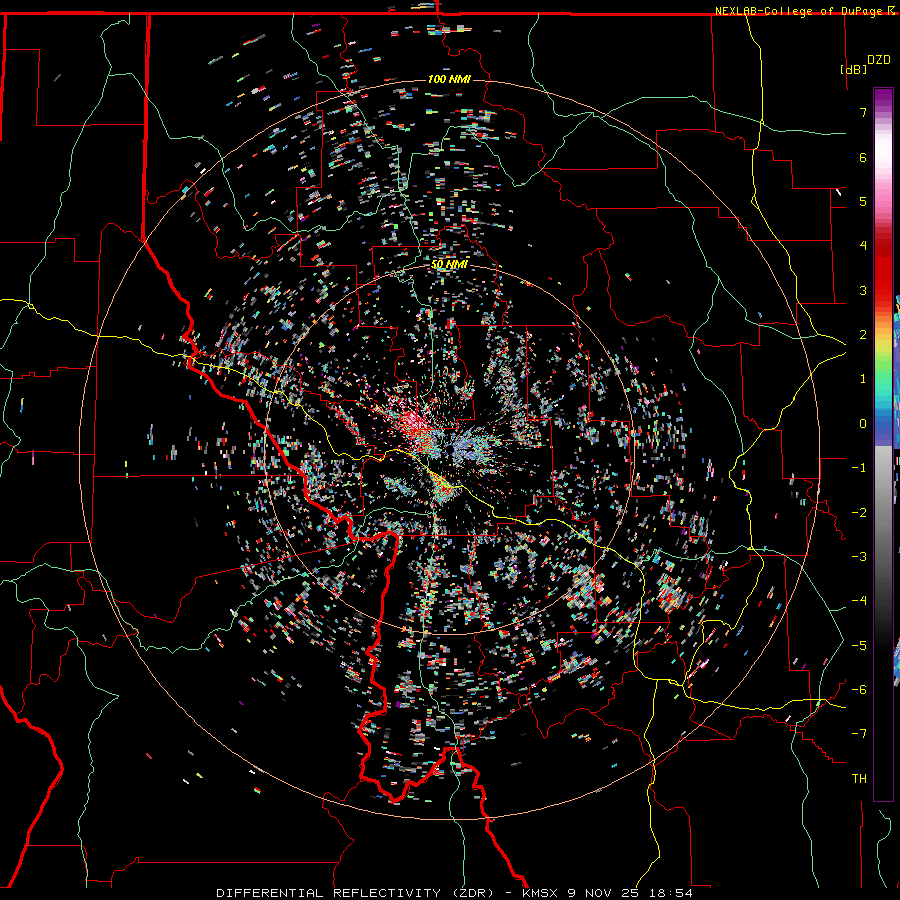Click the 50 NMI range ring label
Image resolution: width=900 pixels, height=900 pixels.
pos(449,265)
